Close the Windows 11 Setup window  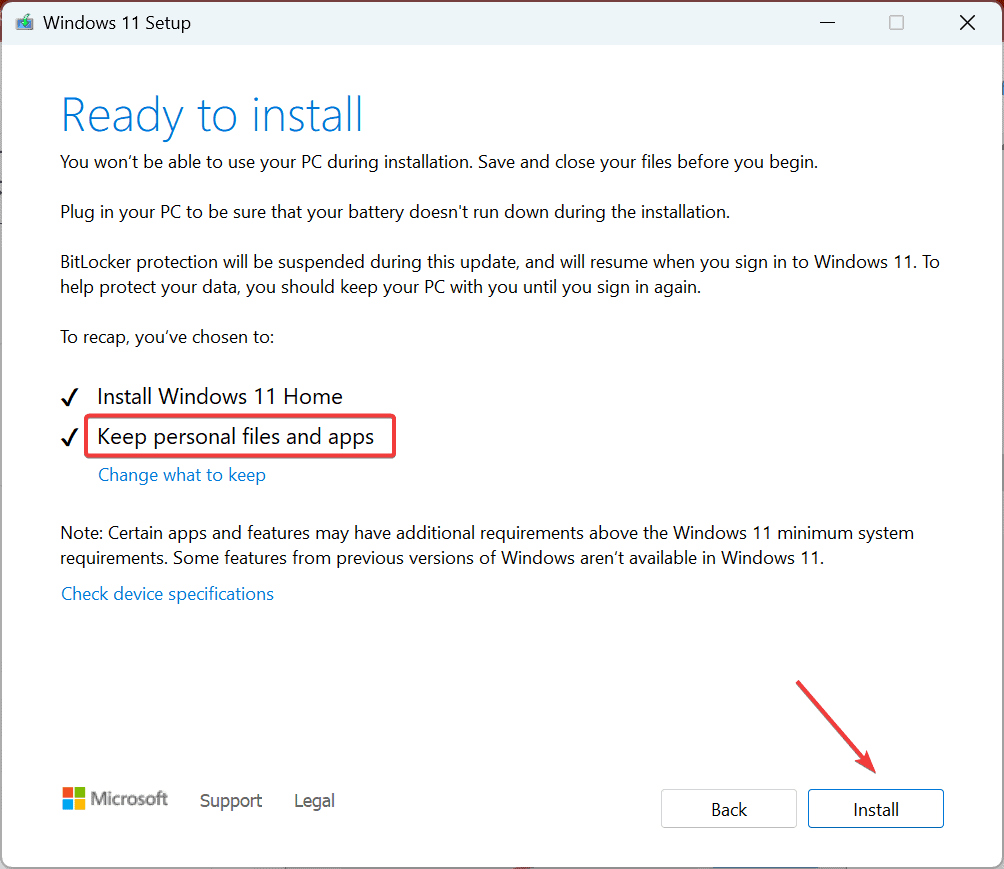click(x=966, y=22)
